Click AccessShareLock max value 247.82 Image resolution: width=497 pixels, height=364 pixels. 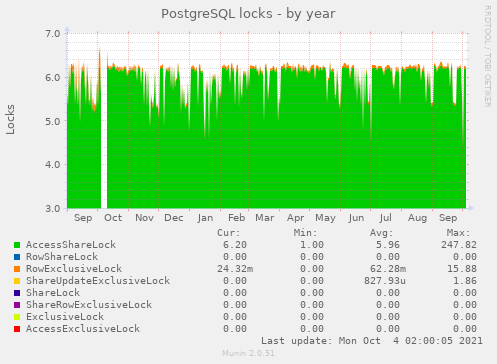pyautogui.click(x=459, y=245)
